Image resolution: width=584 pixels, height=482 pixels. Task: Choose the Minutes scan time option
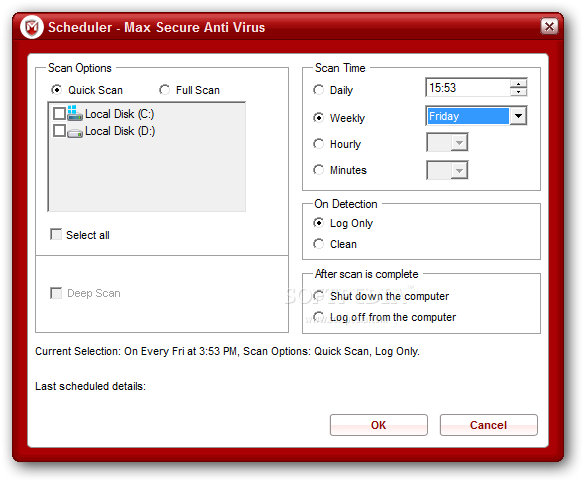point(318,170)
